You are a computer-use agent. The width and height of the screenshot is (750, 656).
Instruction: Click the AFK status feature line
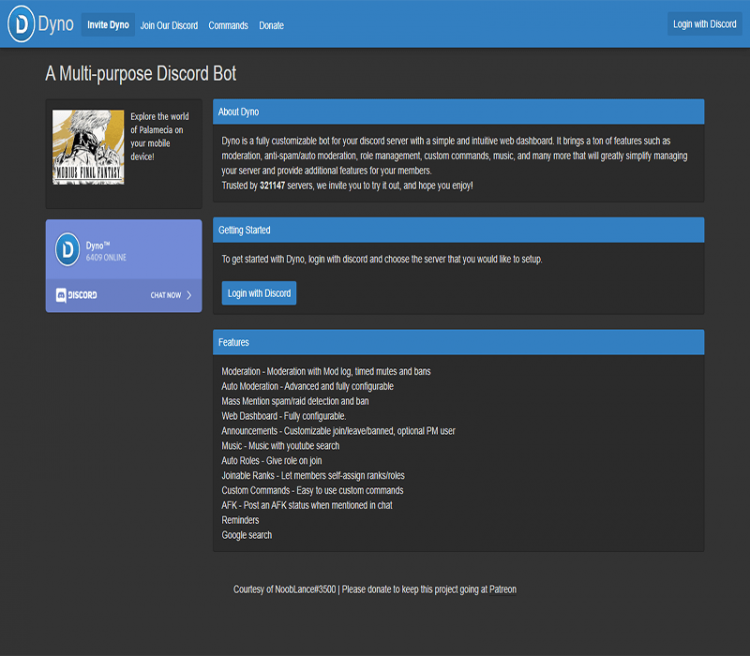pos(307,505)
